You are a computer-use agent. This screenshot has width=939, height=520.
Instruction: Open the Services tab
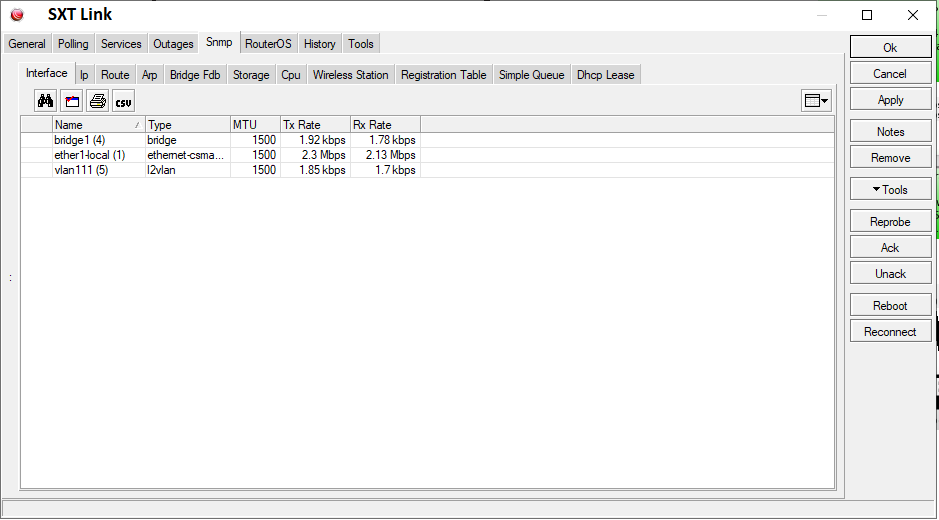[121, 44]
